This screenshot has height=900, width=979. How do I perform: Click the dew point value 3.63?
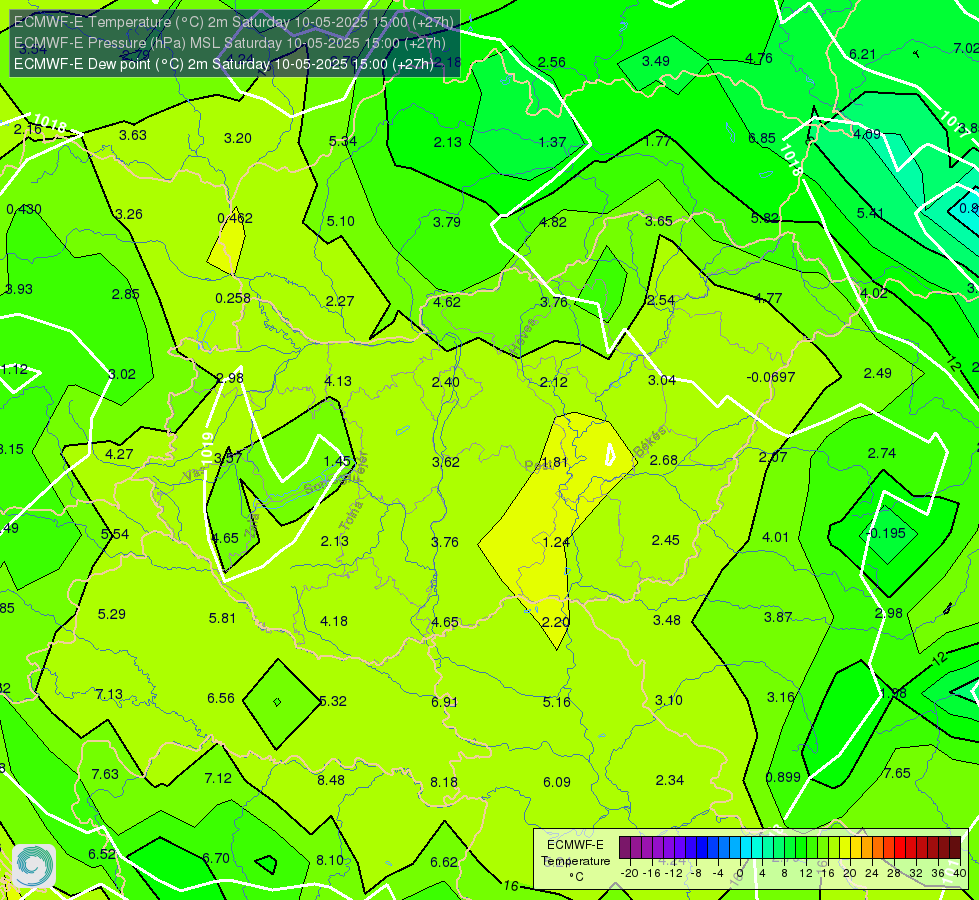[x=133, y=135]
